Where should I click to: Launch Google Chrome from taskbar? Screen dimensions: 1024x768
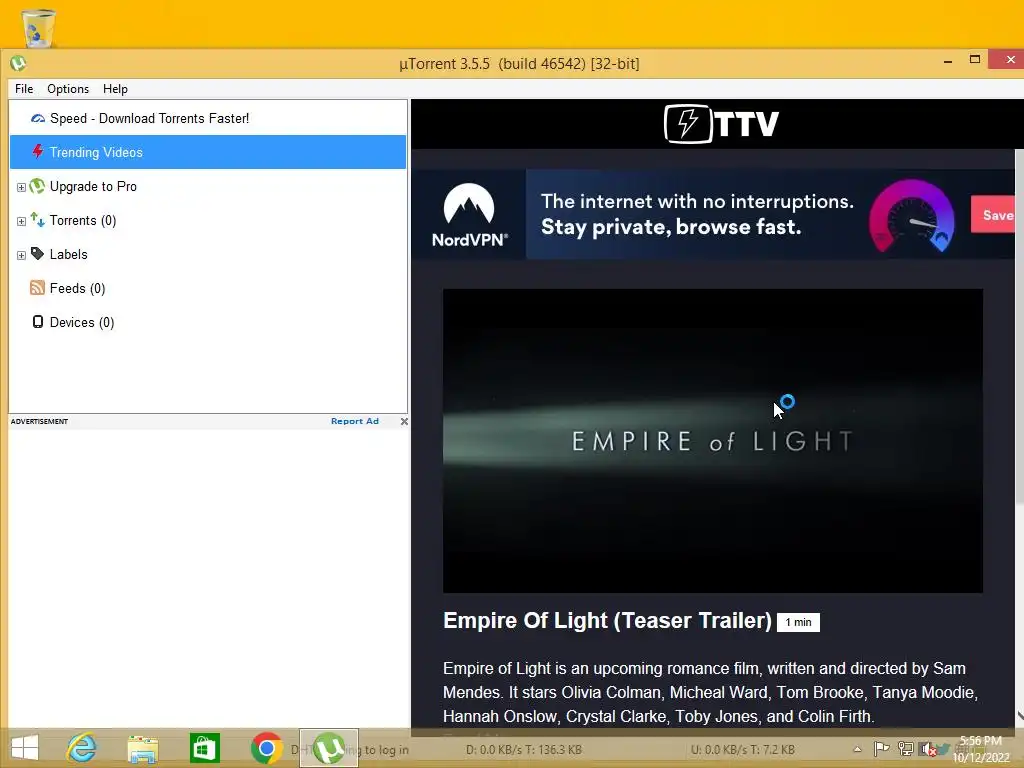tap(266, 748)
